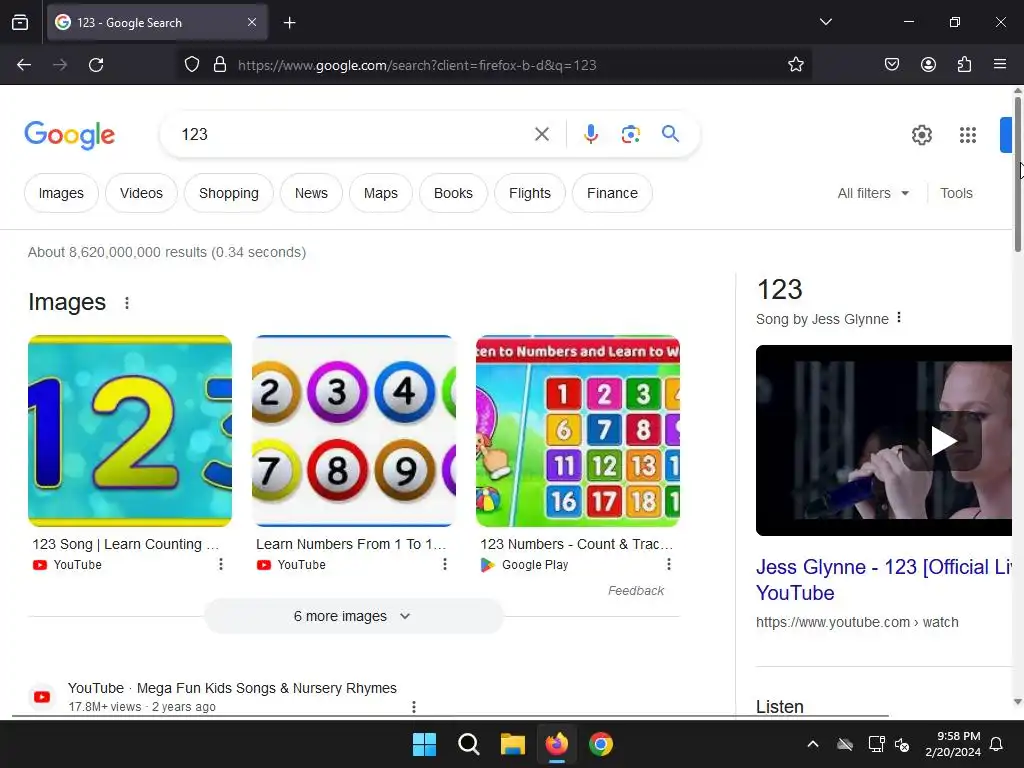Expand 6 more images
Image resolution: width=1024 pixels, height=768 pixels.
click(x=353, y=616)
